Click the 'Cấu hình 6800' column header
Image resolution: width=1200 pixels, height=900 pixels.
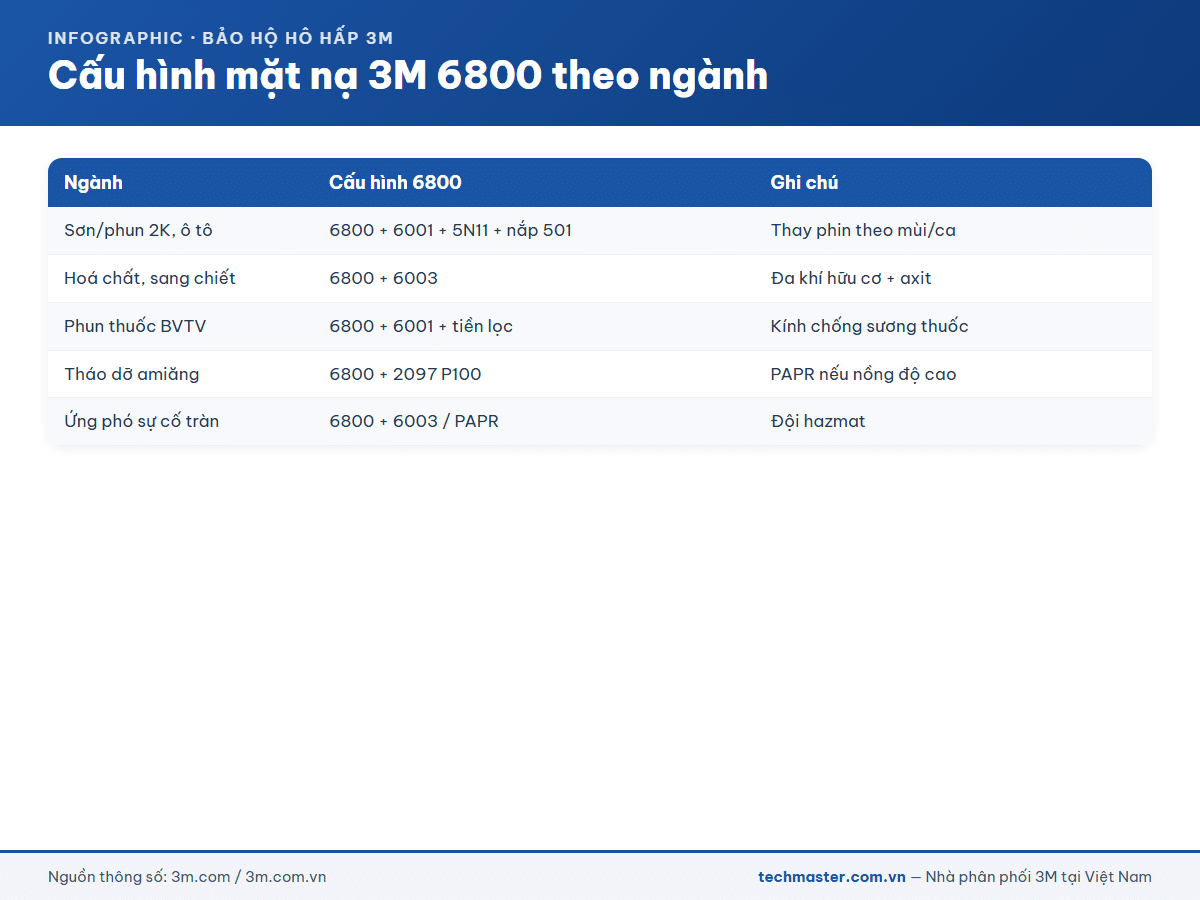tap(395, 183)
